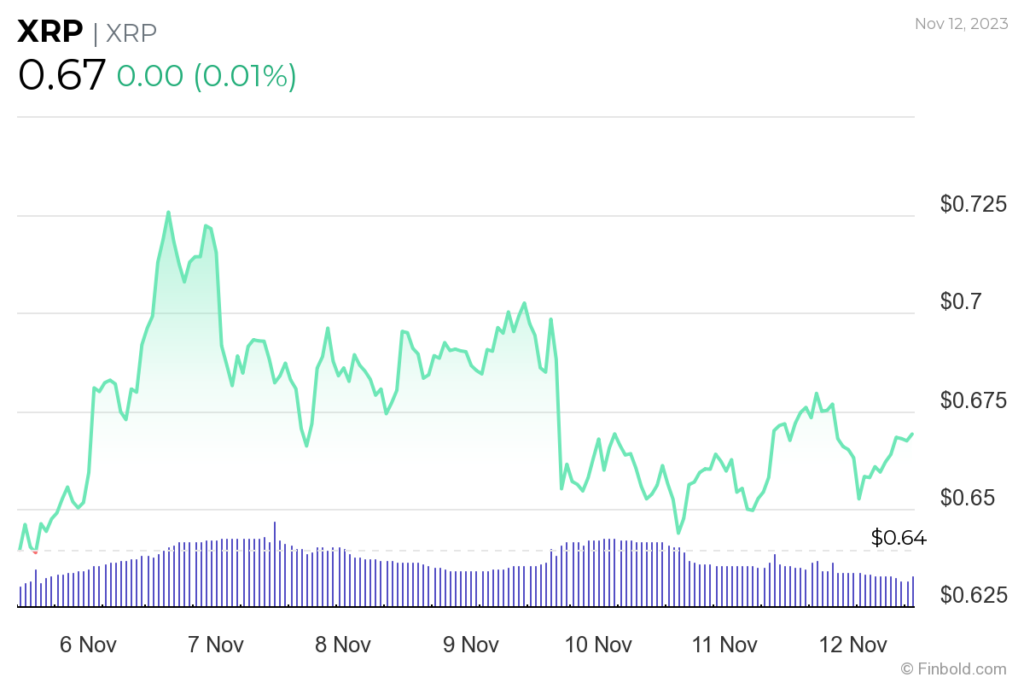Click the © Finbold.com credit
This screenshot has width=1024, height=683.
pos(953,669)
